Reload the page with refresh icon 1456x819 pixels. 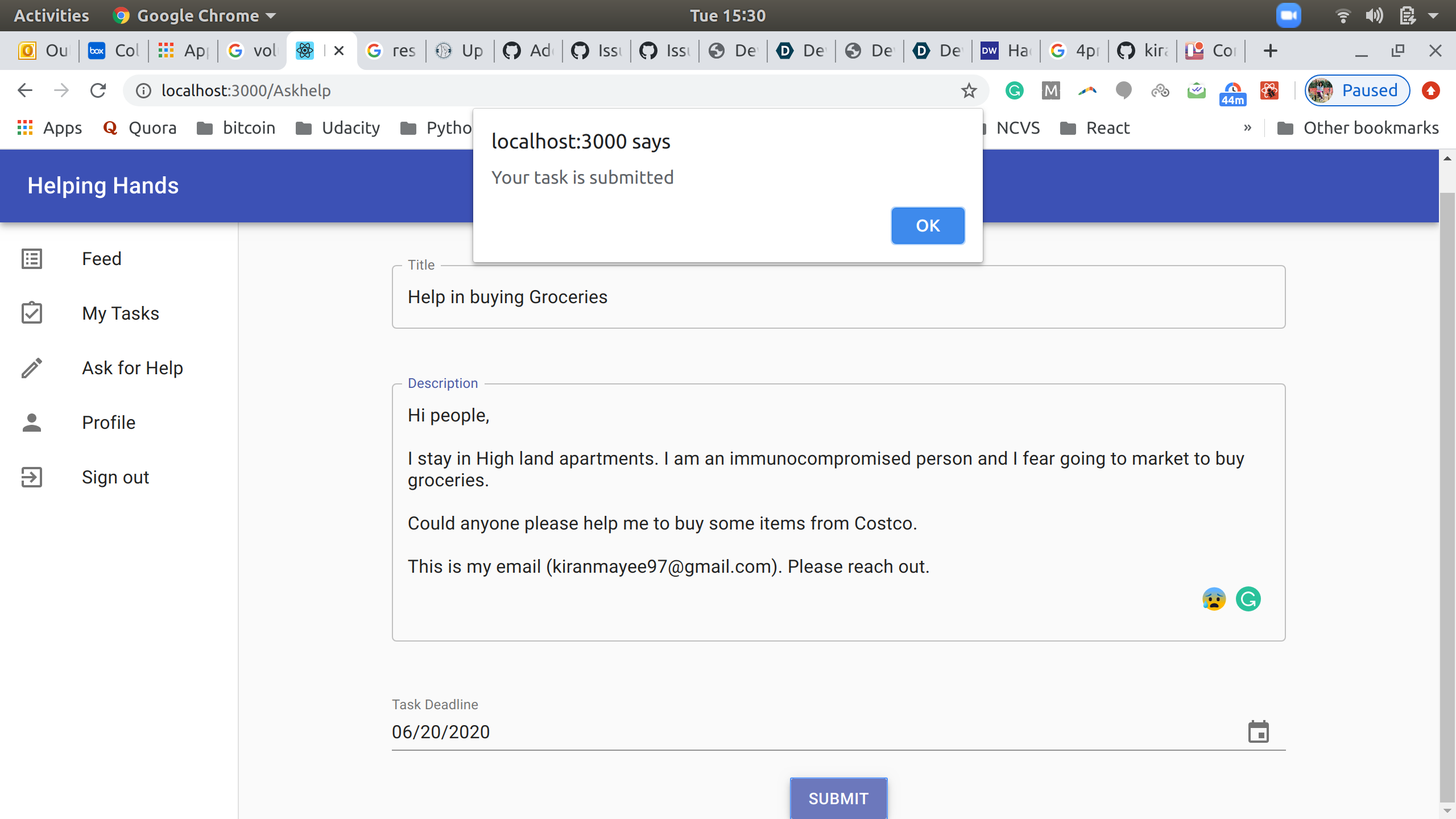pos(98,90)
